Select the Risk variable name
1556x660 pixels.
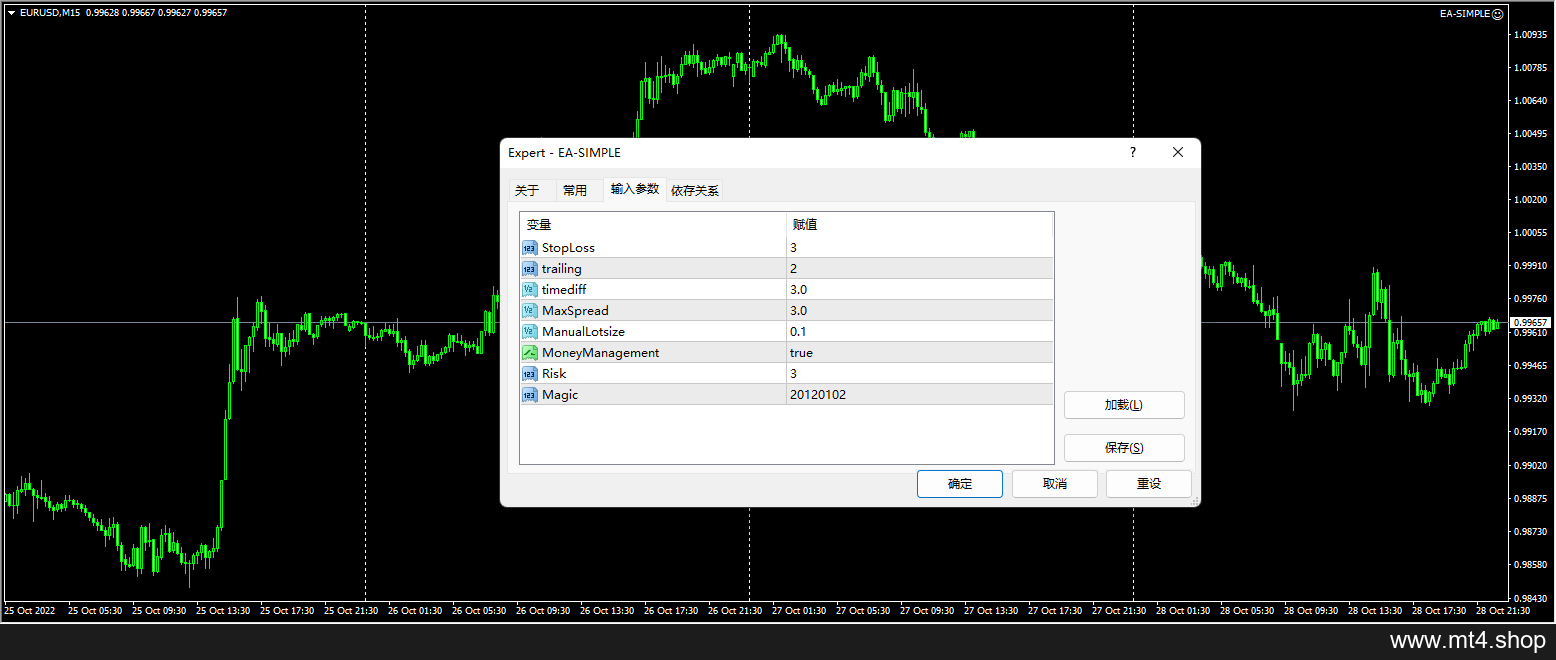click(x=554, y=373)
